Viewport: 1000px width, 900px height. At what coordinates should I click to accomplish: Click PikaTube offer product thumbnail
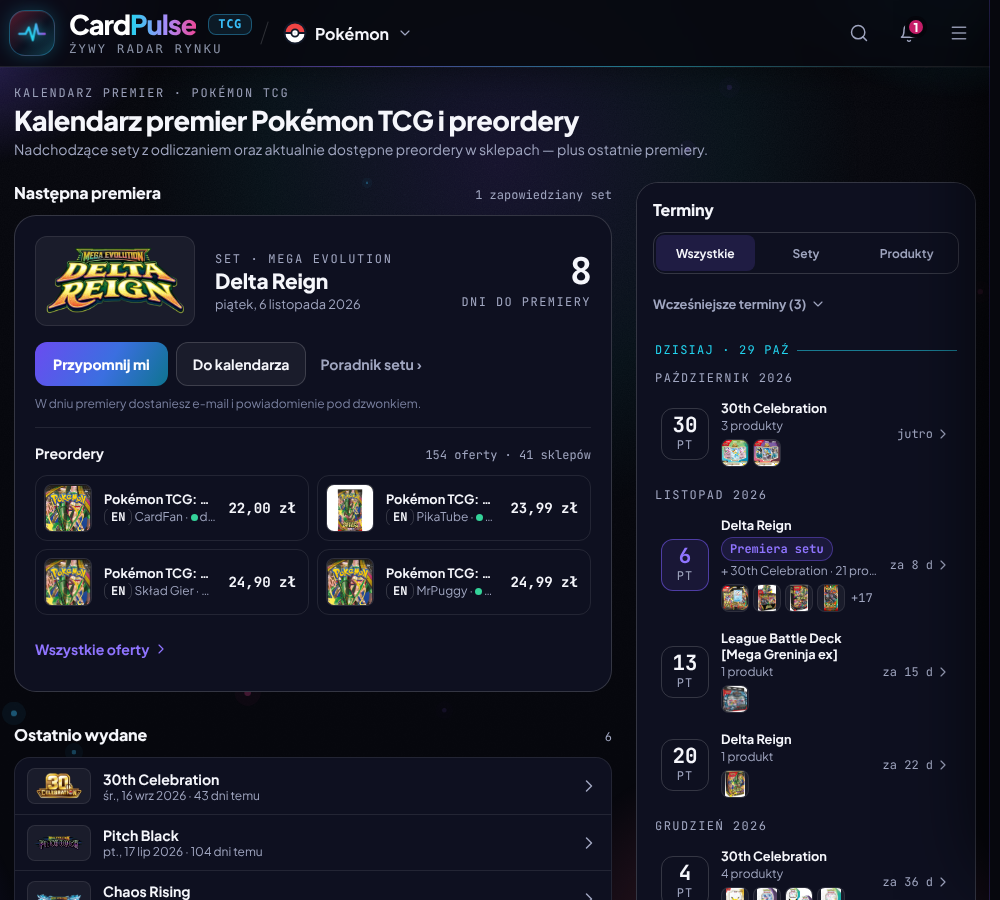coord(350,508)
